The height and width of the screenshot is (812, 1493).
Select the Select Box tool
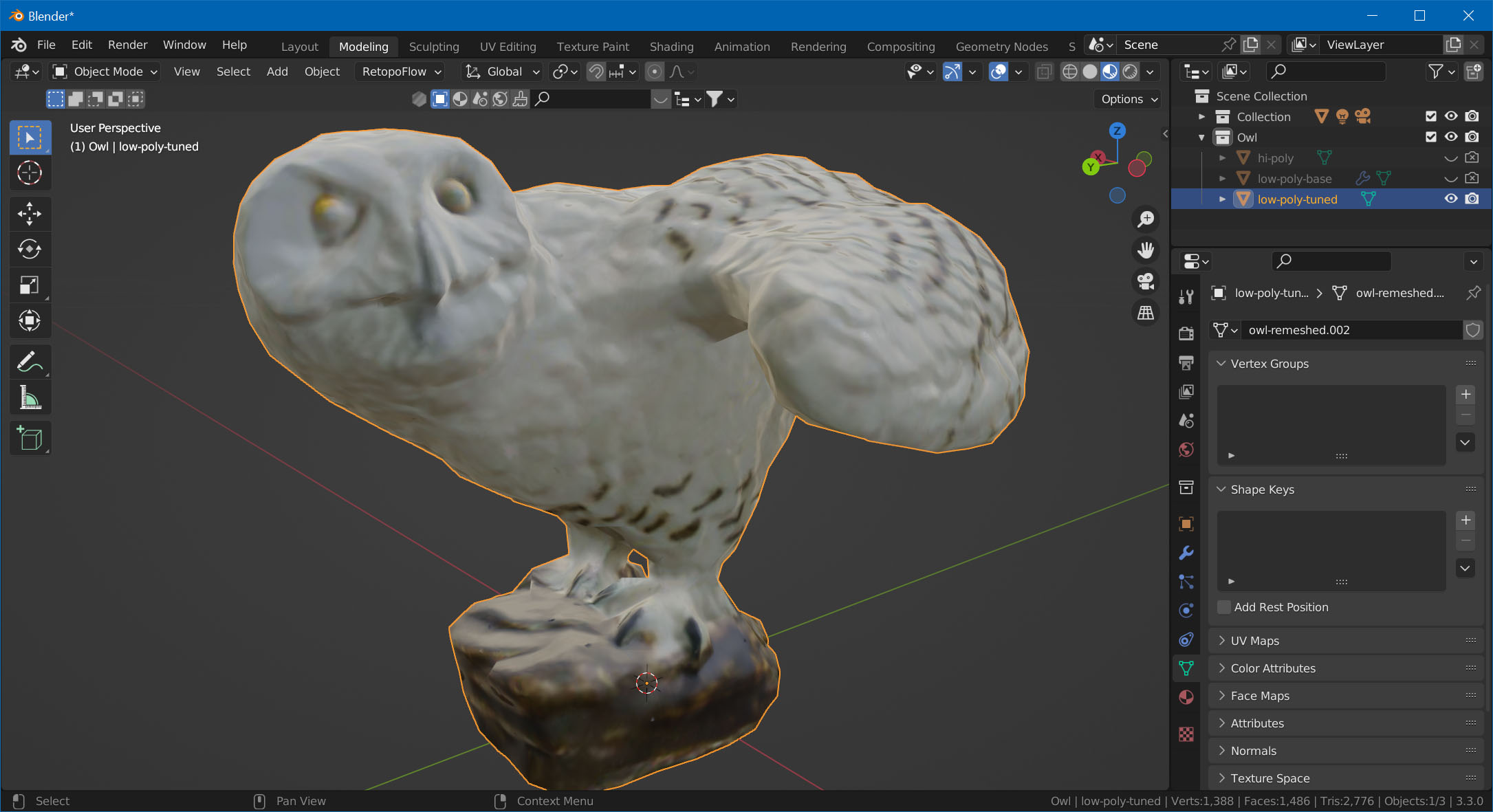click(30, 138)
